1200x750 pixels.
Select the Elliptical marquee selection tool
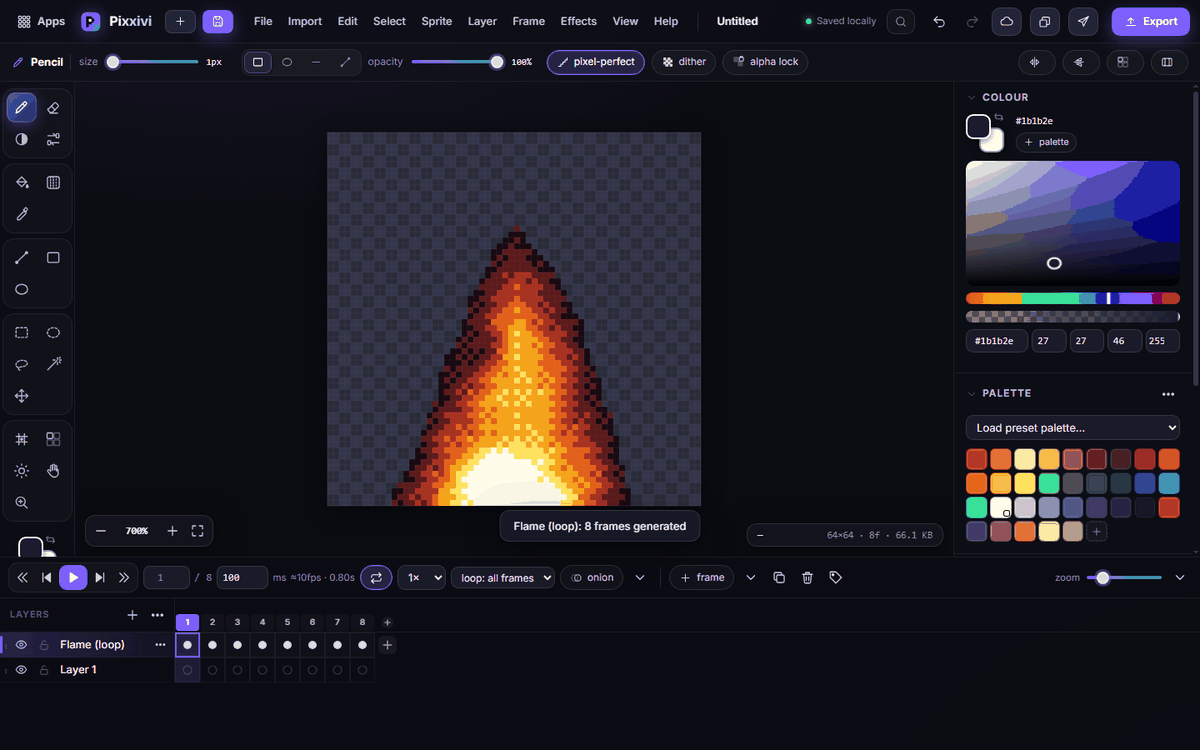(54, 332)
